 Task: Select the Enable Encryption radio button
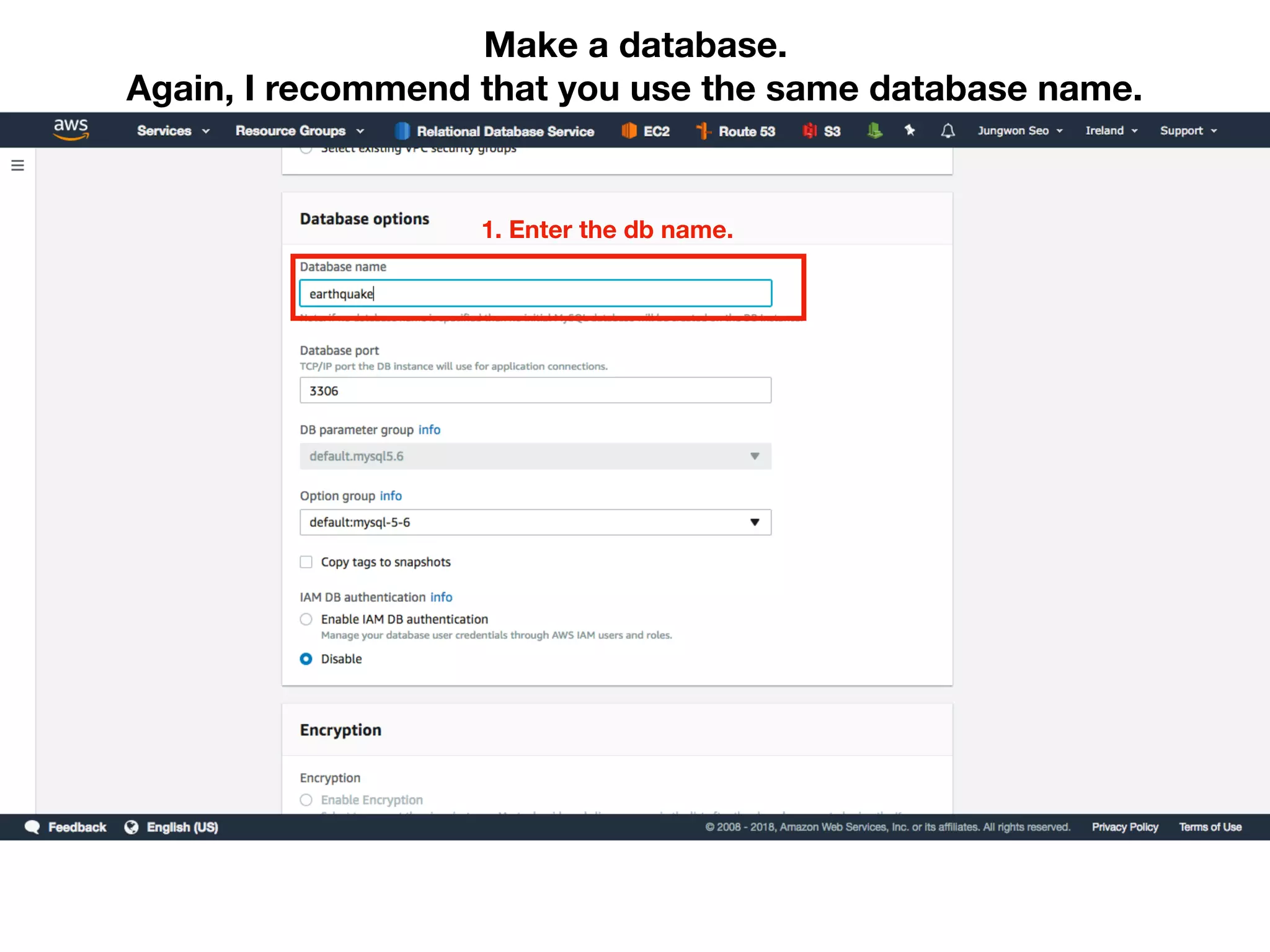[x=306, y=800]
